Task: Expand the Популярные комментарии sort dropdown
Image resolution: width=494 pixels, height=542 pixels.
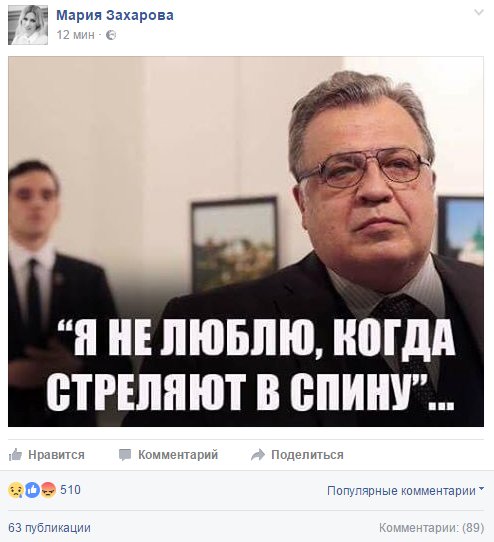Action: [x=406, y=490]
